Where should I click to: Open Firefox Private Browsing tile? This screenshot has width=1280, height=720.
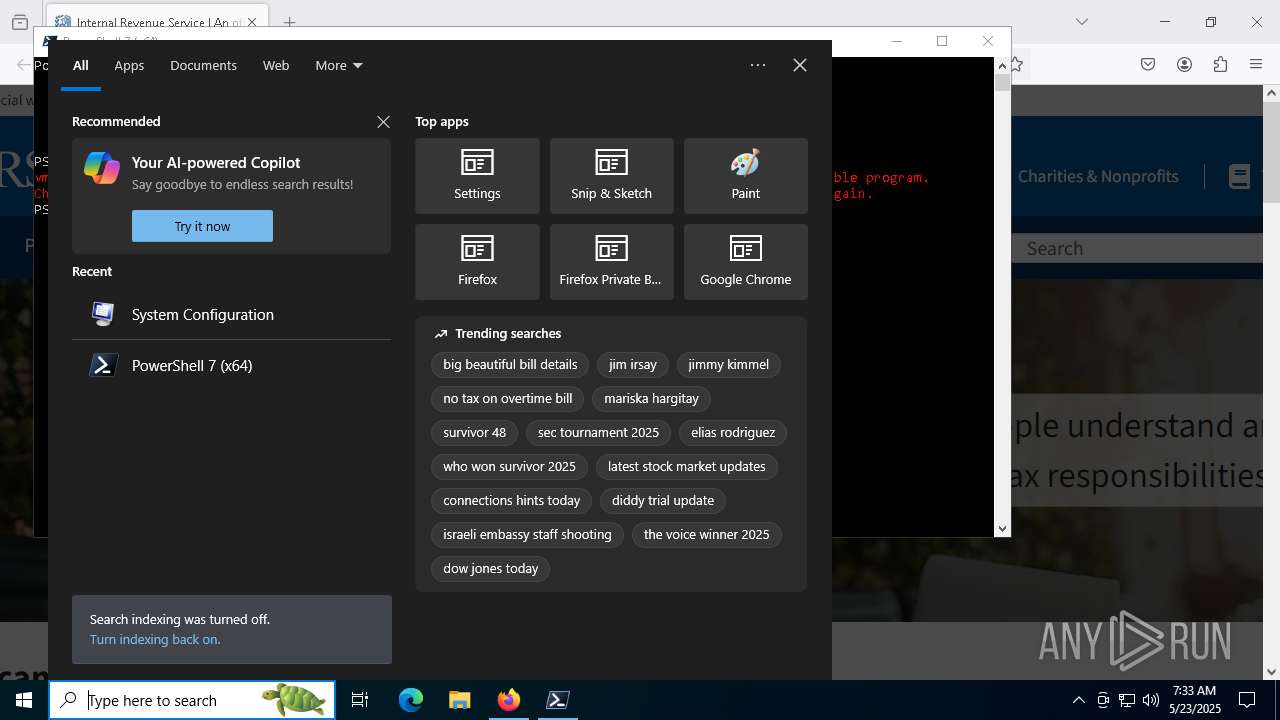pyautogui.click(x=611, y=262)
